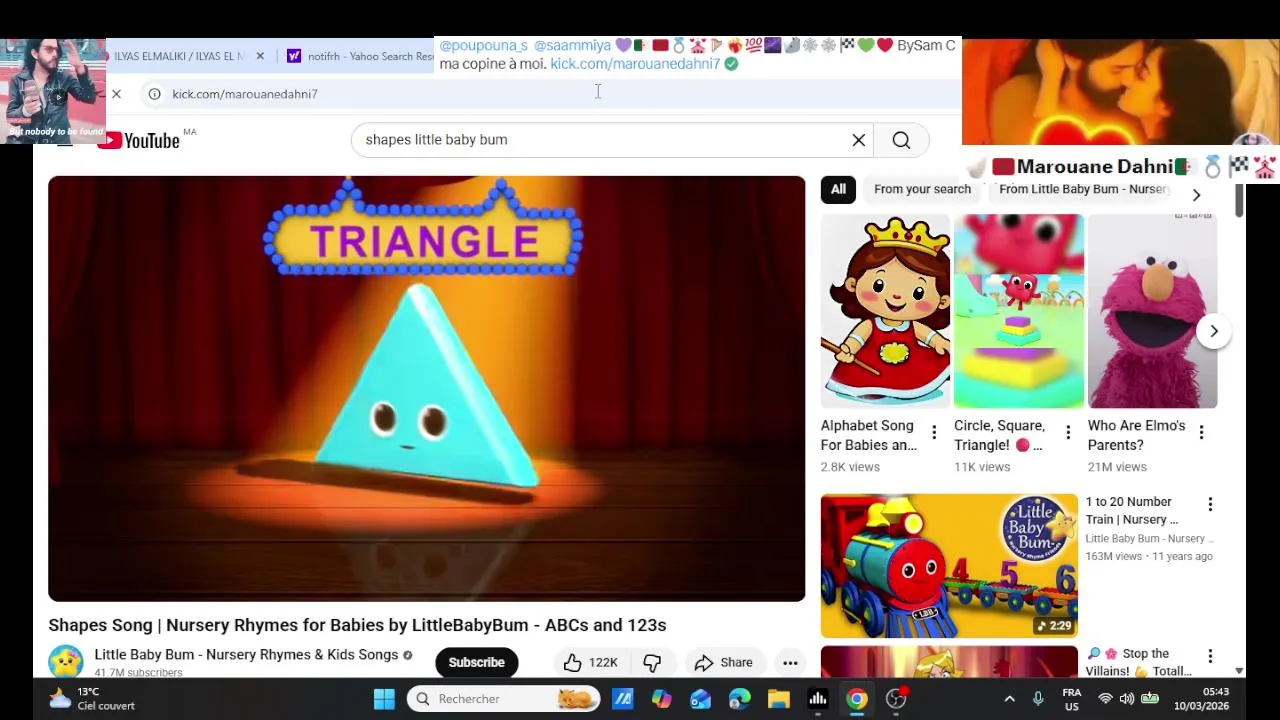Open the volume speaker tray icon
The width and height of the screenshot is (1280, 720).
[x=1127, y=699]
